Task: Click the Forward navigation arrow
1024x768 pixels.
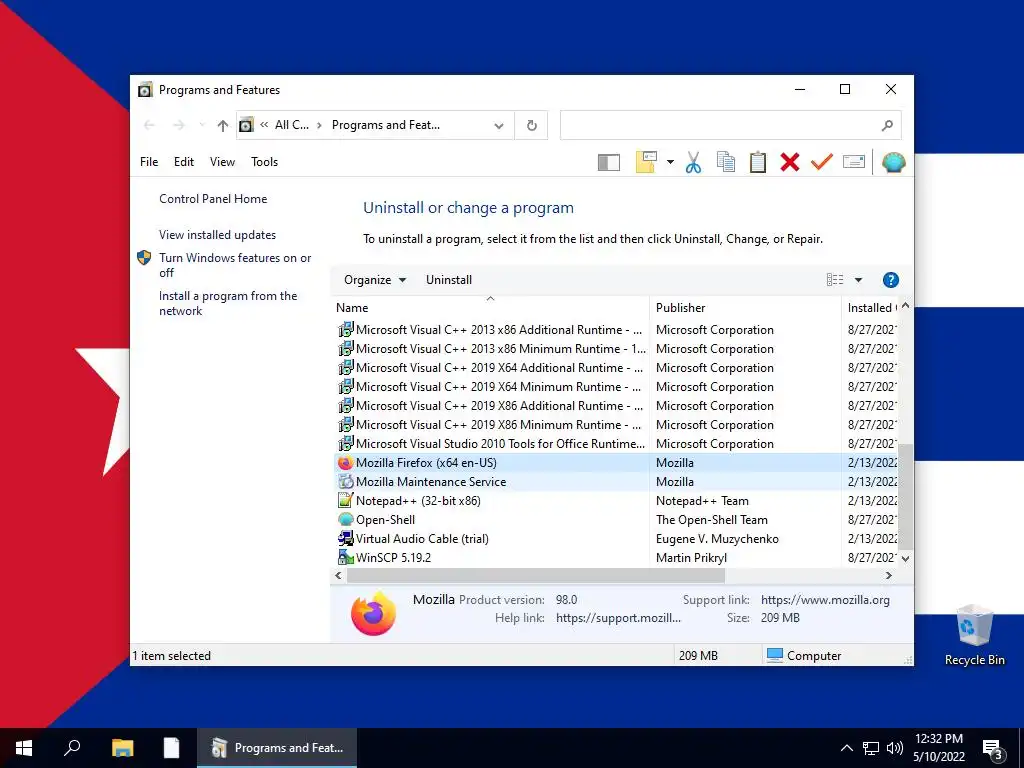Action: [x=178, y=125]
